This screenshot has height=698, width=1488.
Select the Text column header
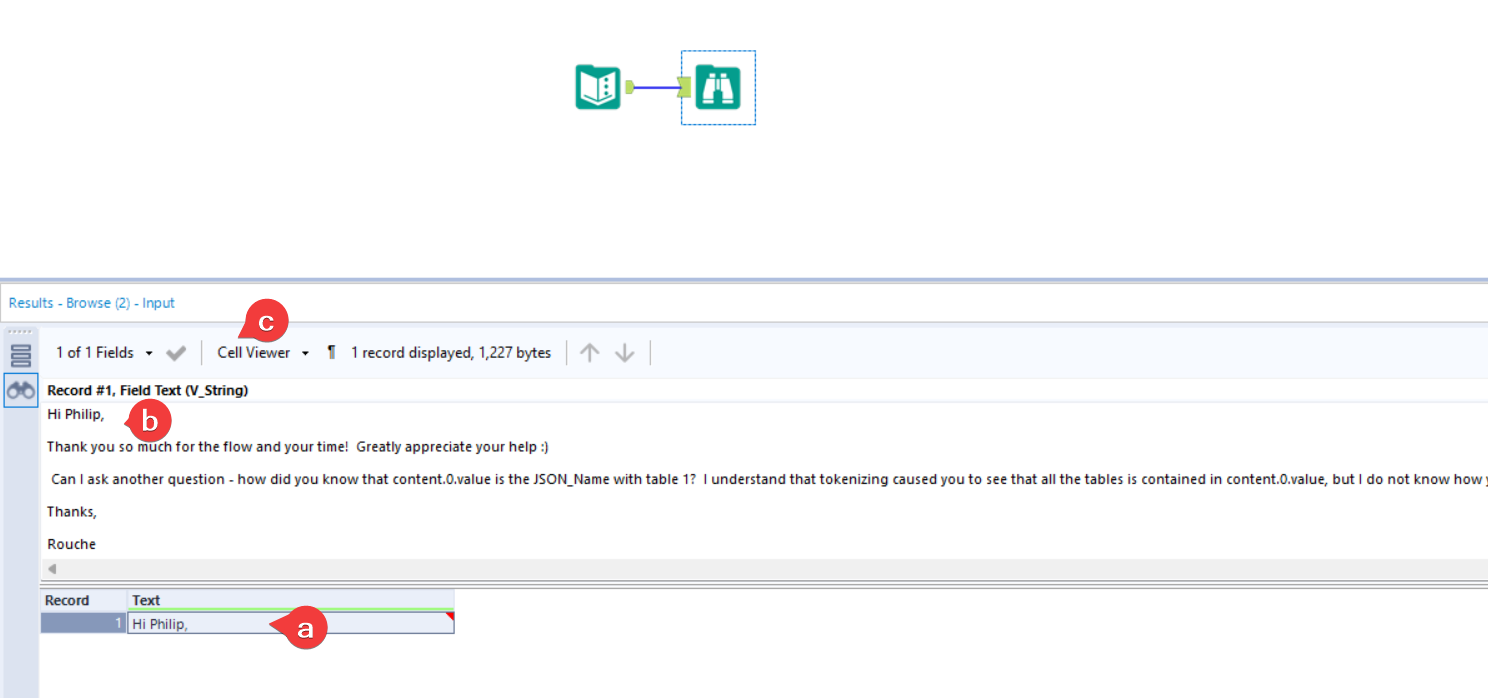point(146,600)
